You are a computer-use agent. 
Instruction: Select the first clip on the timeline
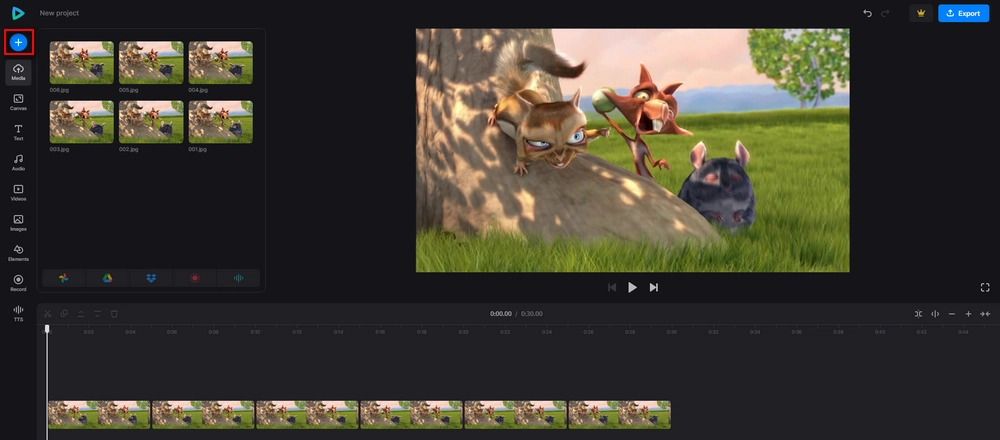pyautogui.click(x=99, y=414)
